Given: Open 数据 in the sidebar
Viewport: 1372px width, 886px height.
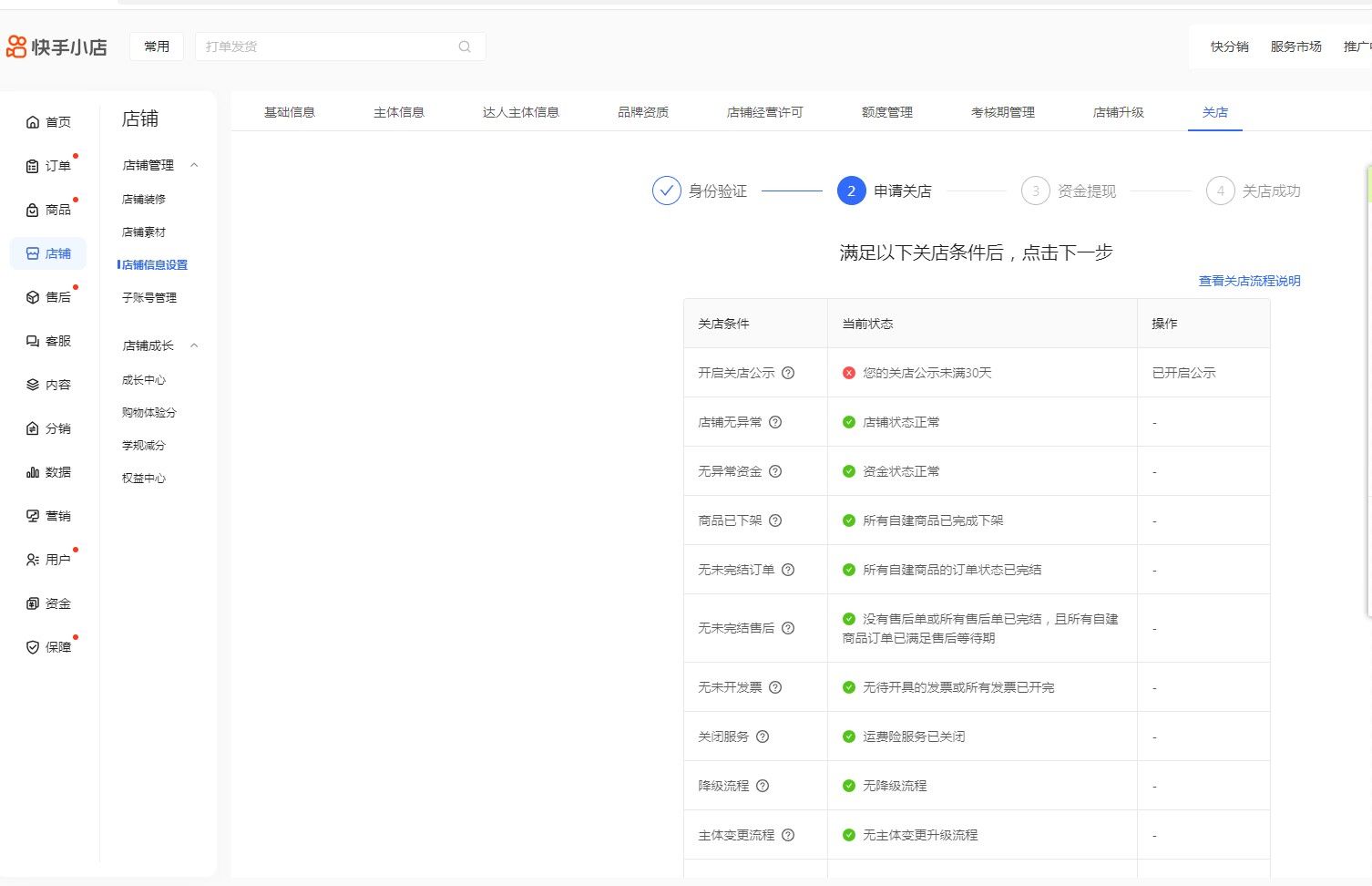Looking at the screenshot, I should tap(49, 472).
